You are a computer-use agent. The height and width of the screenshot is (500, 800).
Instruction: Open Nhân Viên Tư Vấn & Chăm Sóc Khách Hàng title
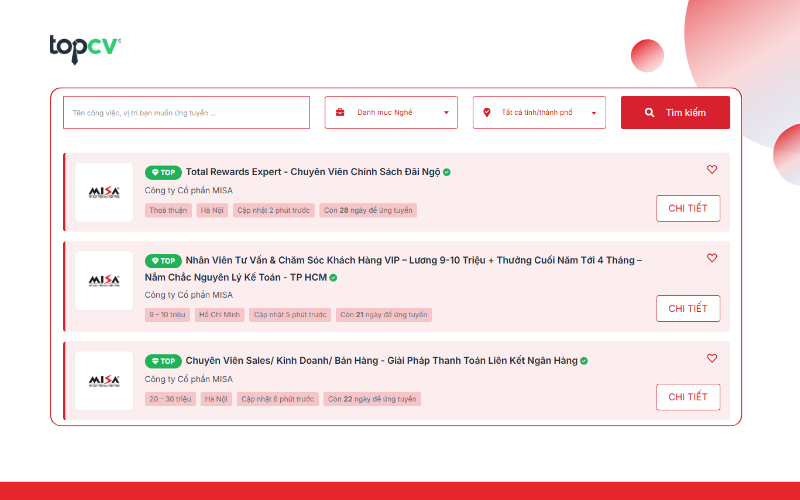(393, 268)
